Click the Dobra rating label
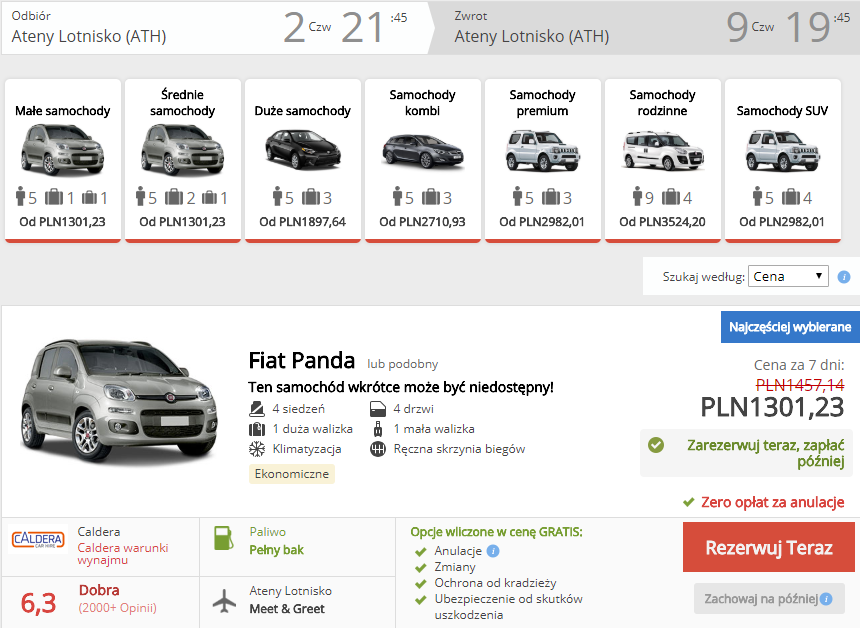Viewport: 860px width, 628px height. point(99,590)
